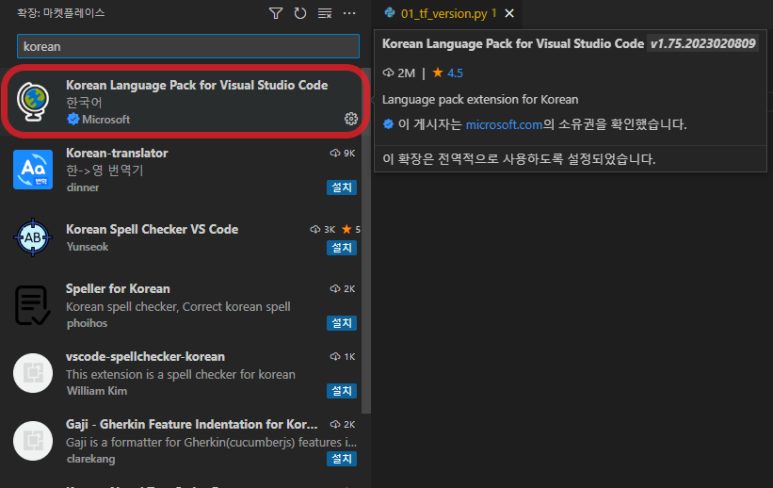Image resolution: width=773 pixels, height=488 pixels.
Task: Select the Korean-translator Aa icon
Action: 33,170
